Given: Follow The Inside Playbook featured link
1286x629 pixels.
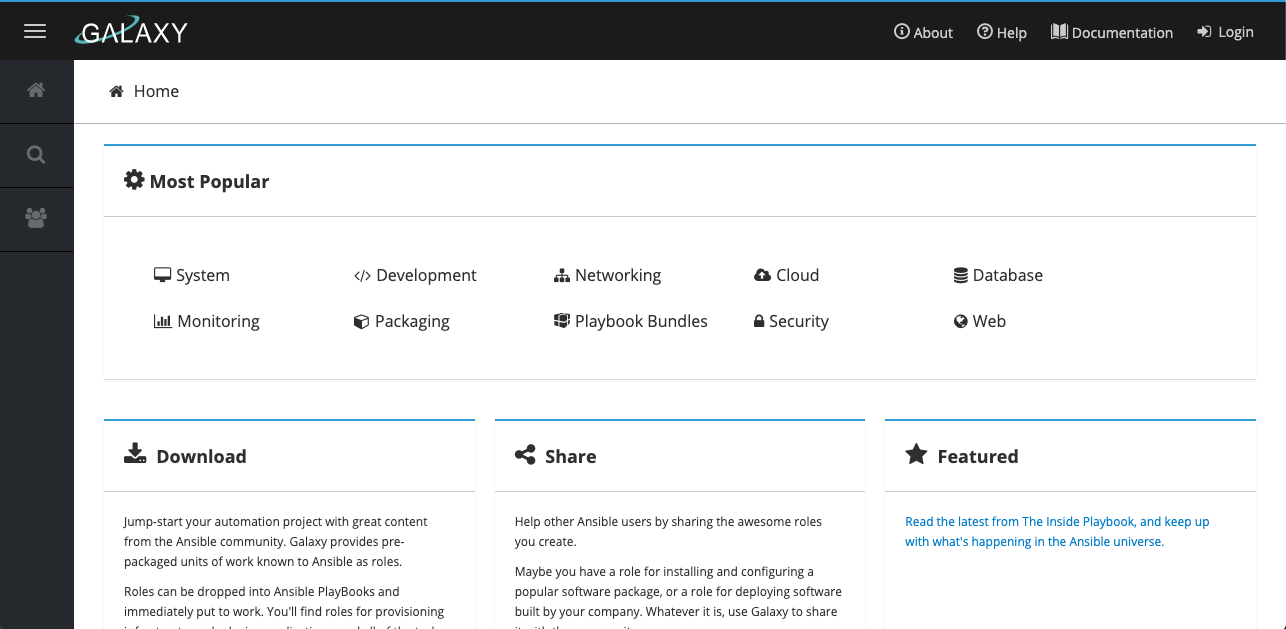Looking at the screenshot, I should (1057, 531).
